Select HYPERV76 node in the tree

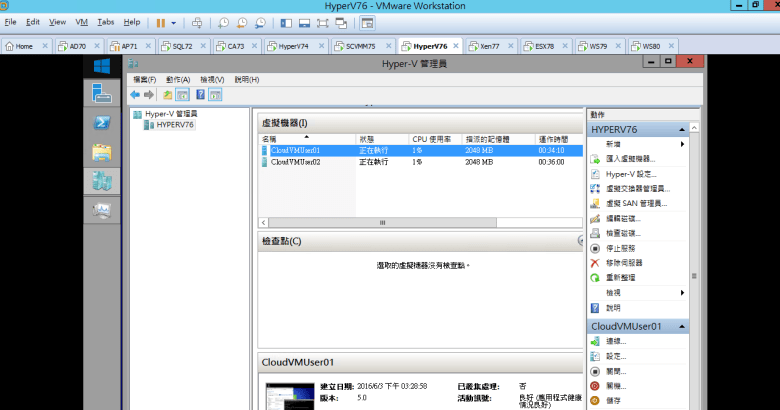point(175,125)
